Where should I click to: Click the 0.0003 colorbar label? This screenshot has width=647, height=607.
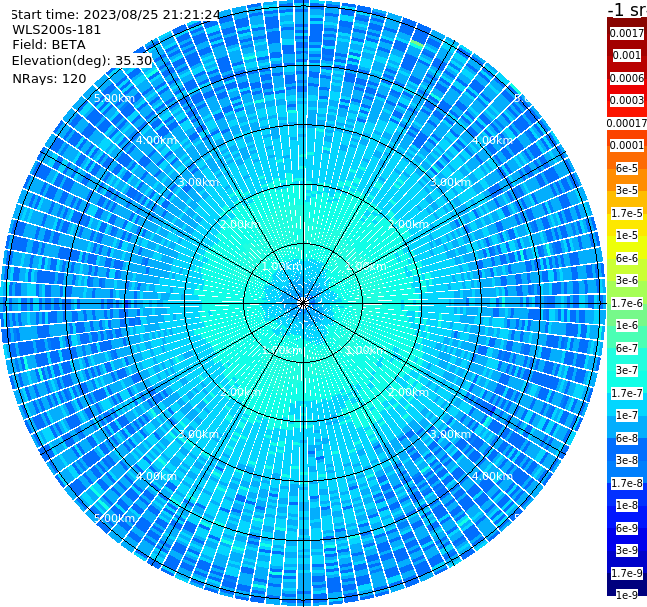(627, 101)
